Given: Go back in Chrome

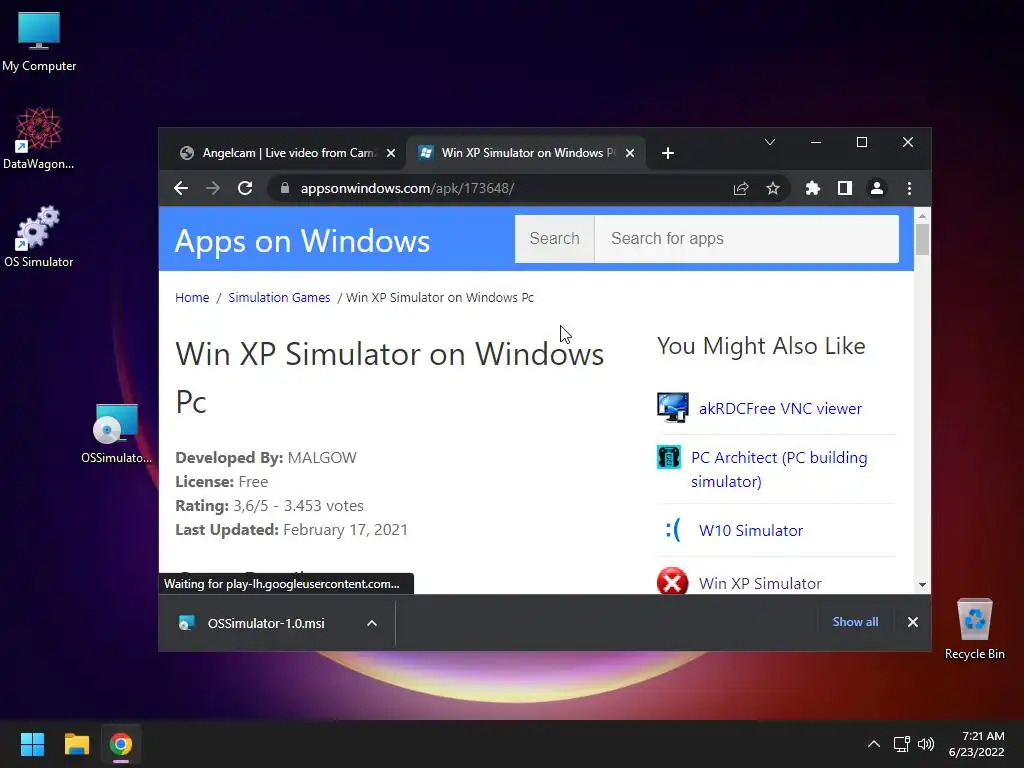Looking at the screenshot, I should [x=181, y=188].
